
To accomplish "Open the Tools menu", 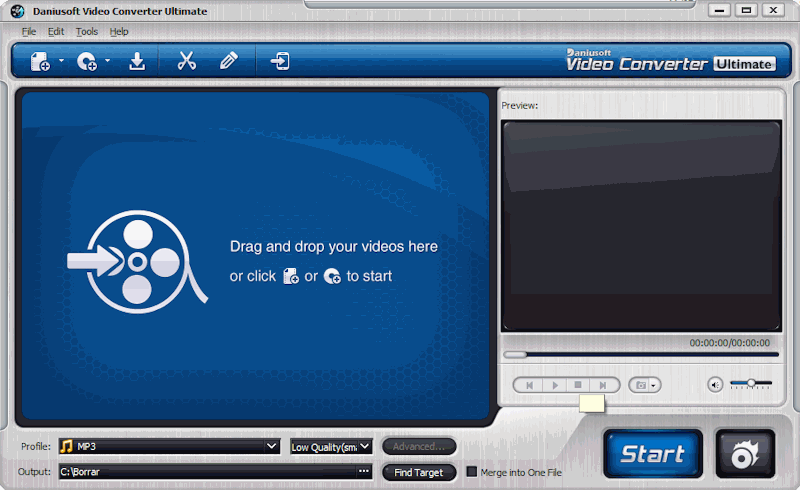I will point(87,32).
